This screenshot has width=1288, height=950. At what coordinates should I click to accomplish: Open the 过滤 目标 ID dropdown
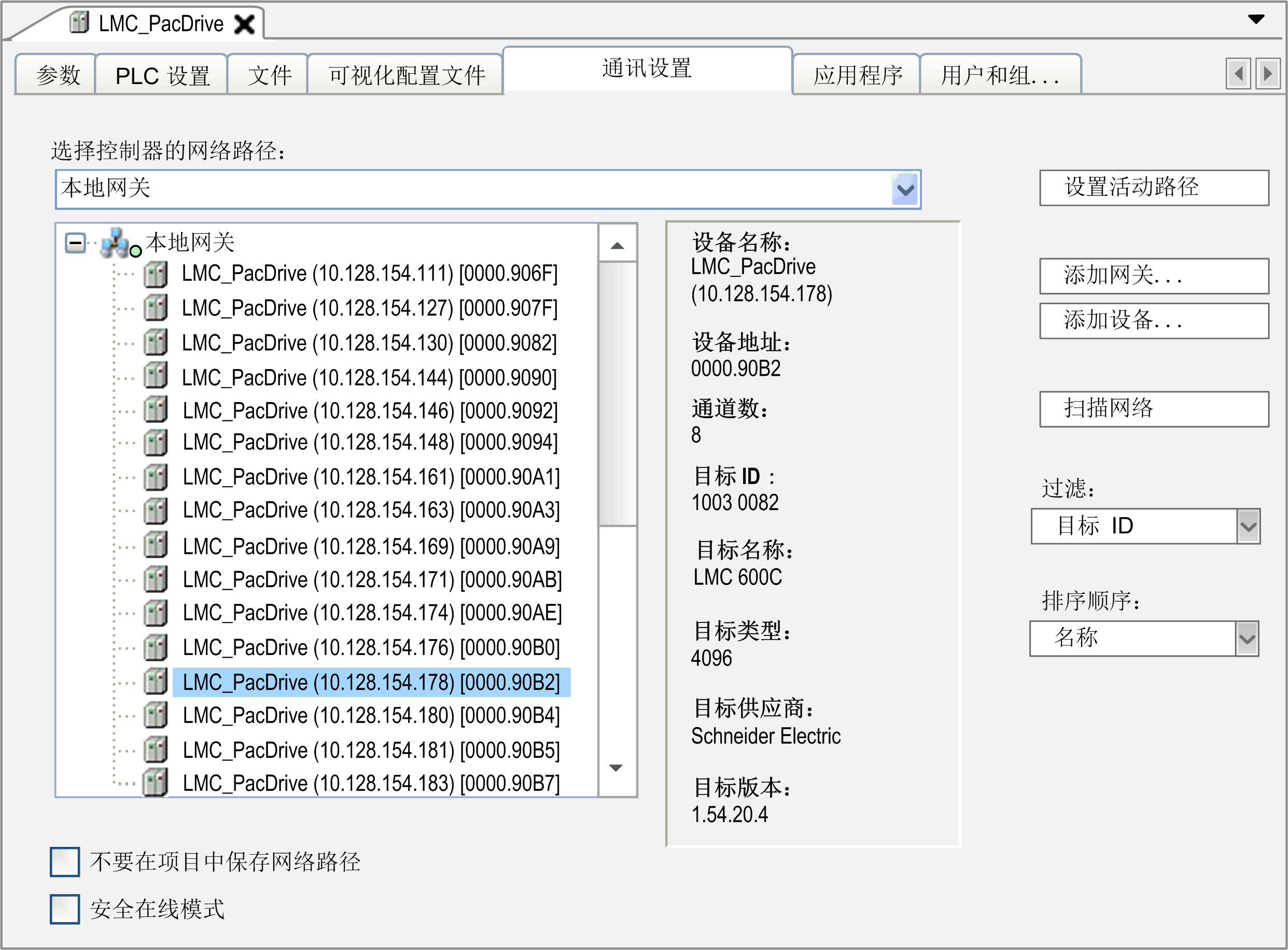coord(1248,526)
